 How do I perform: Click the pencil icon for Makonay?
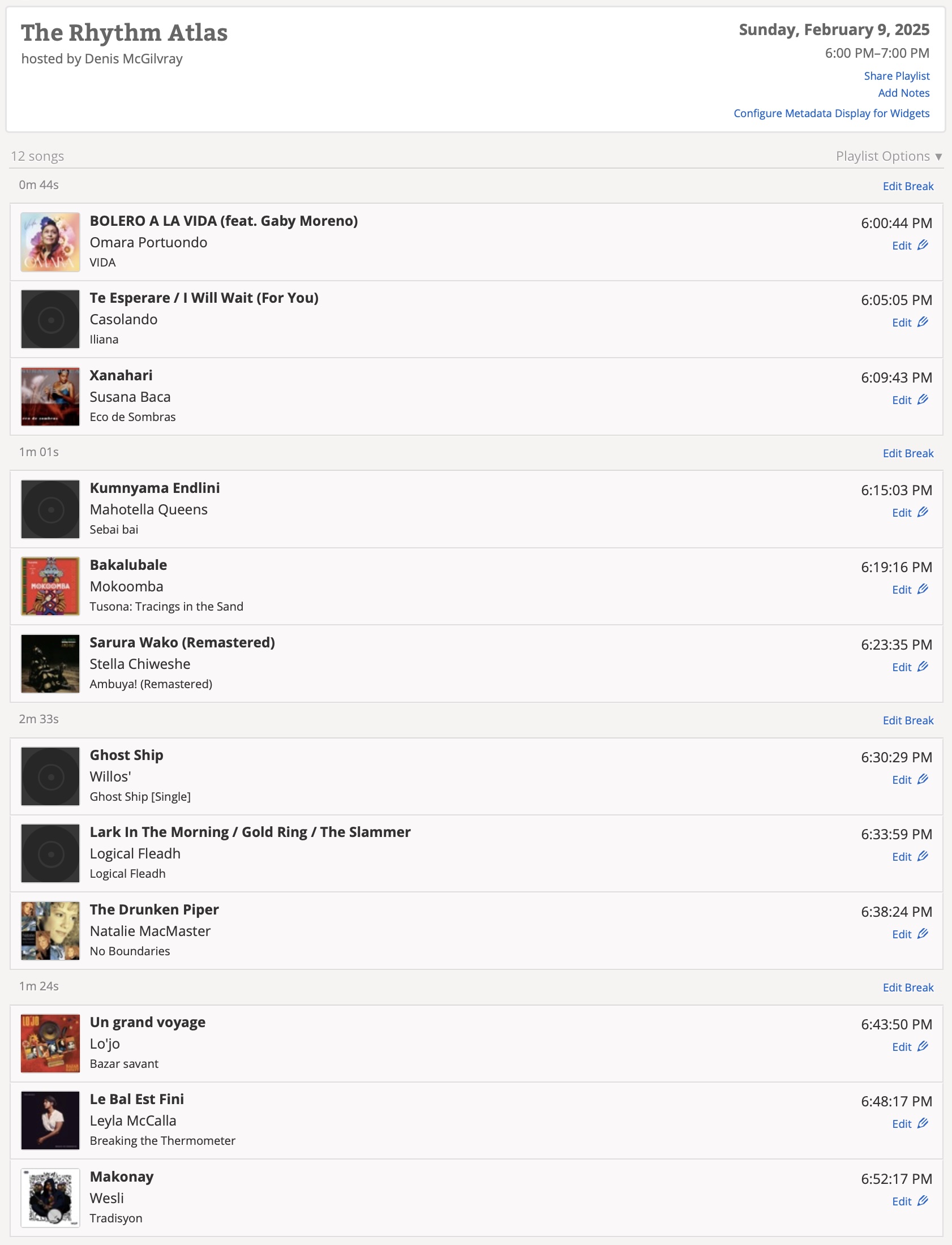923,1201
